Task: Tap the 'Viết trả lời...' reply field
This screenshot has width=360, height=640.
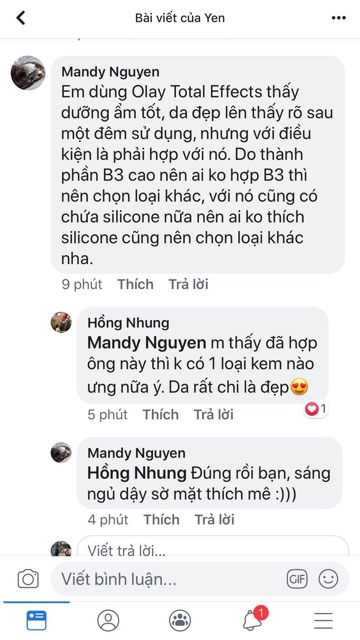Action: pos(213,547)
